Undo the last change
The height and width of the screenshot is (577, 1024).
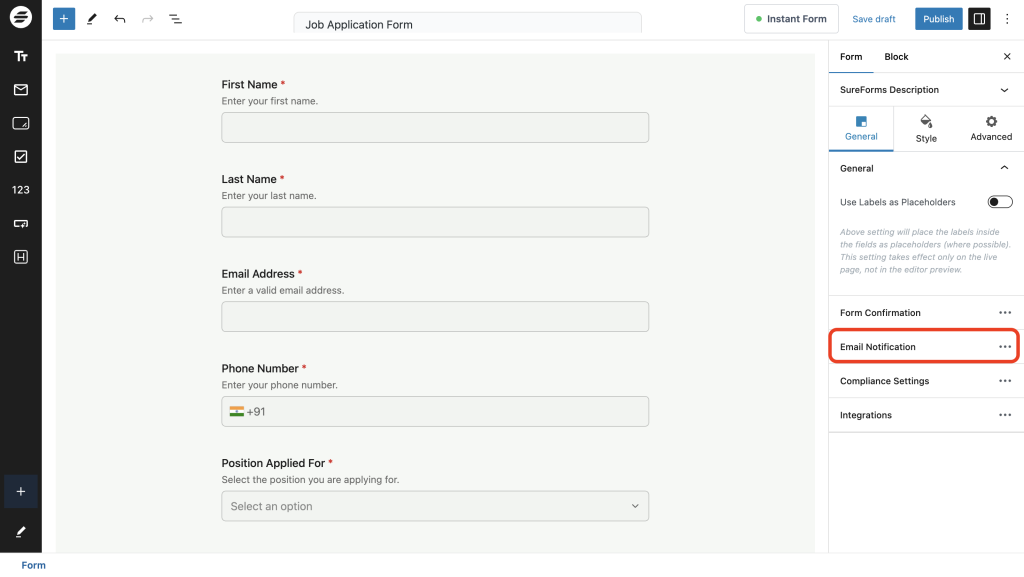pos(120,18)
